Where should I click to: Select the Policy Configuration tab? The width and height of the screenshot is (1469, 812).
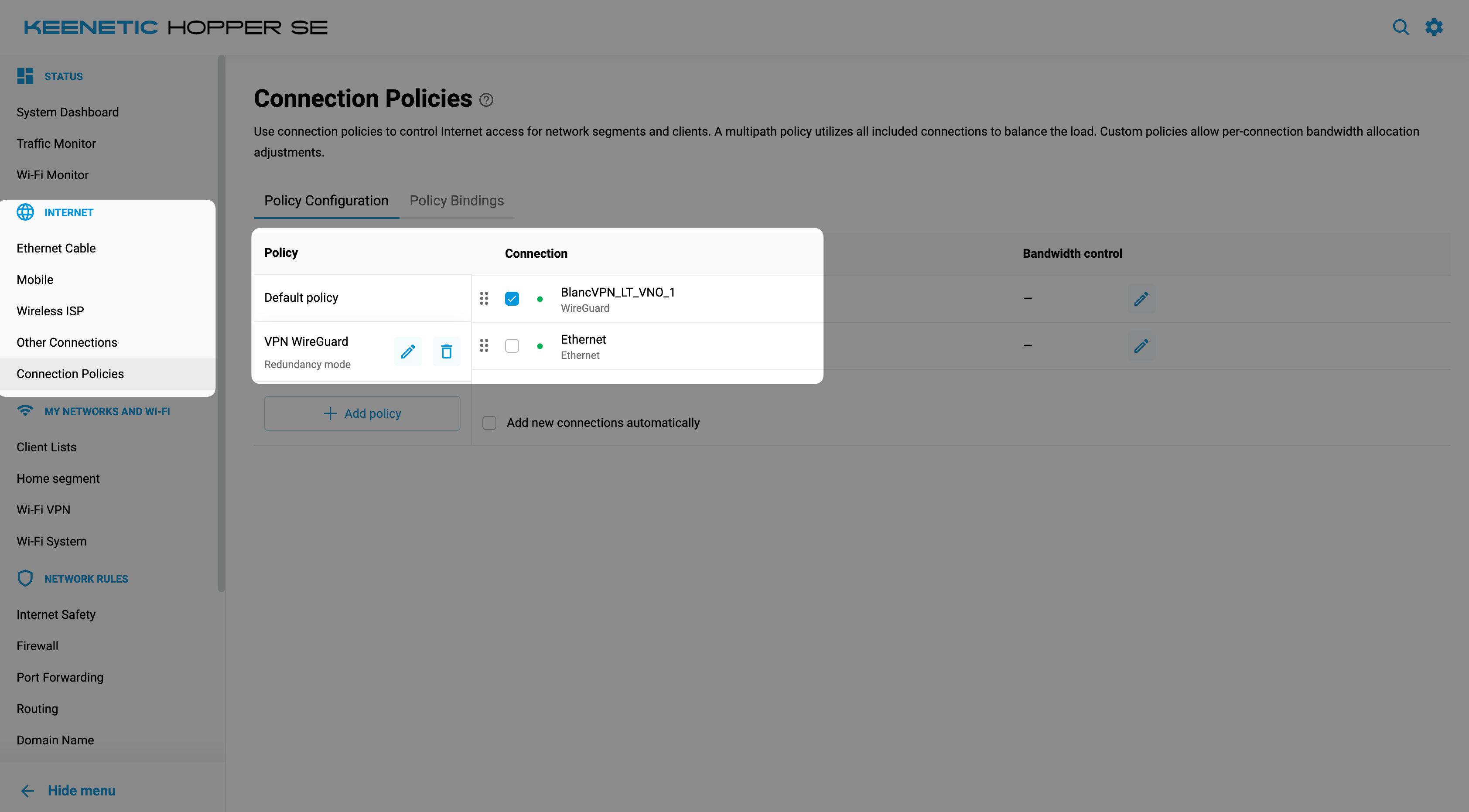coord(326,201)
